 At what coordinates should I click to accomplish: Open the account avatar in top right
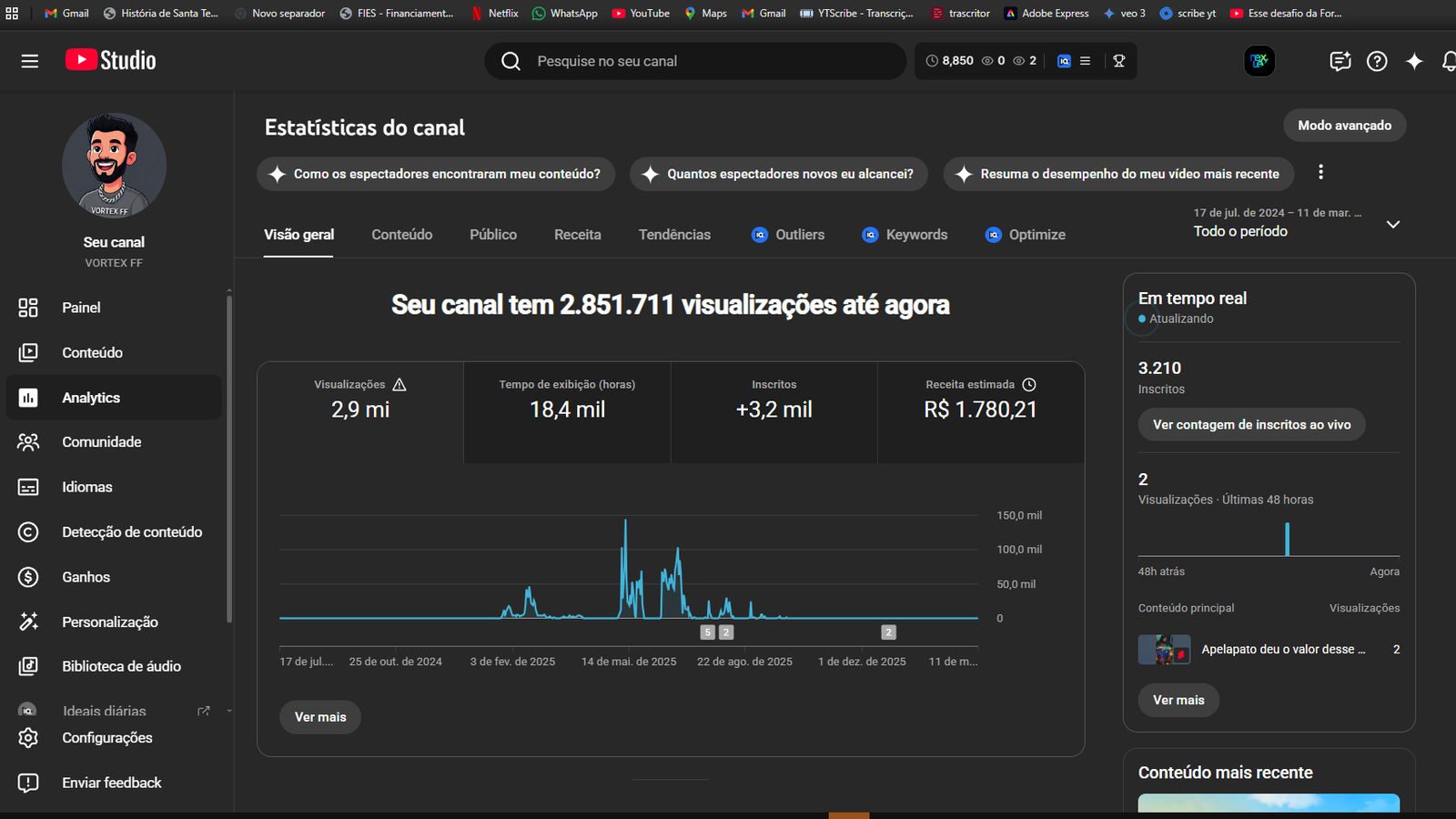point(1259,61)
